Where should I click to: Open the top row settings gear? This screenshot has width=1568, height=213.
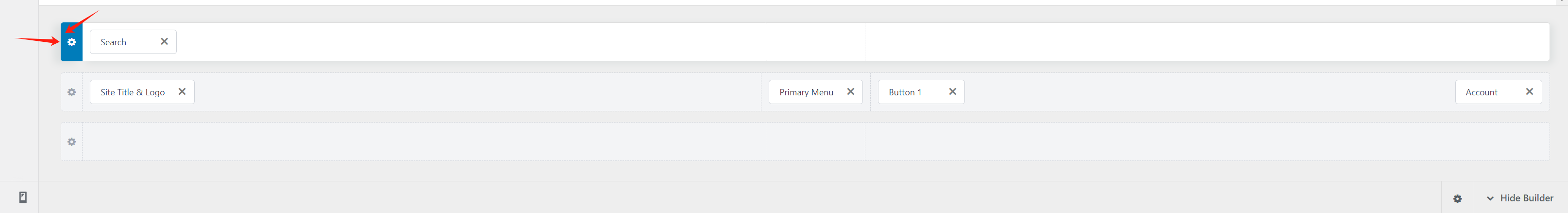point(72,42)
